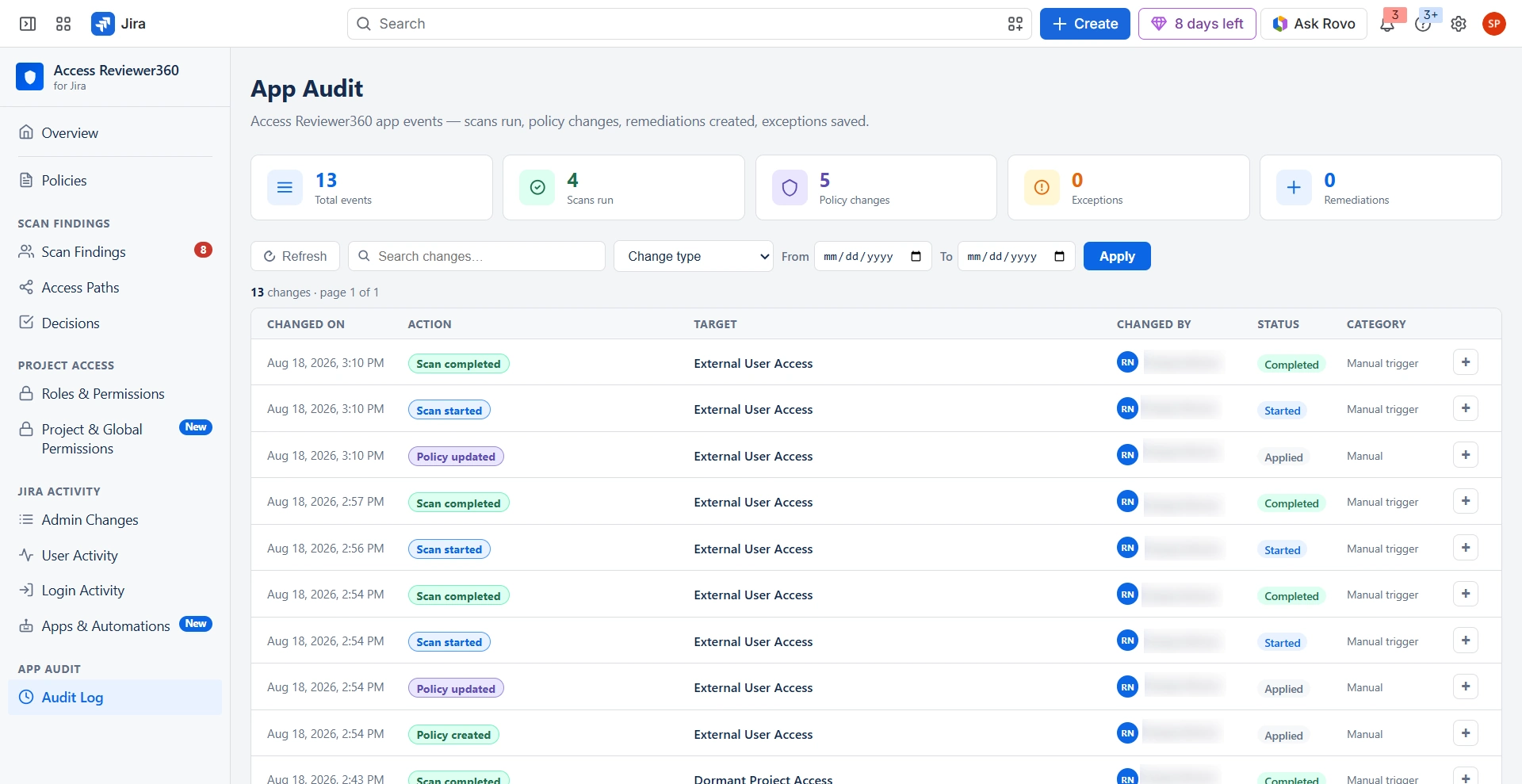Click the Remediations plus icon
Image resolution: width=1522 pixels, height=784 pixels.
(x=1294, y=188)
